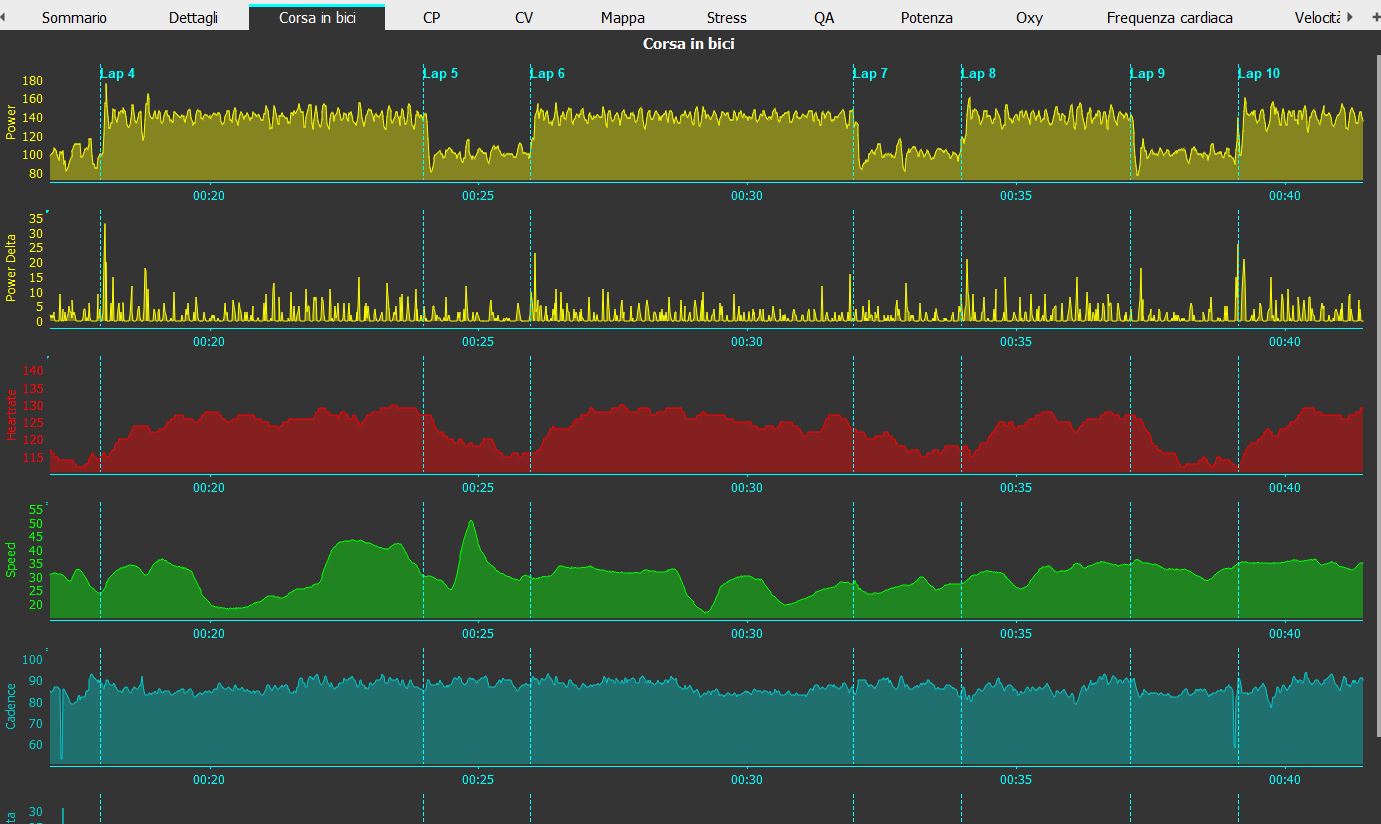Switch to the Potenza tab
Viewport: 1381px width, 824px height.
tap(926, 17)
